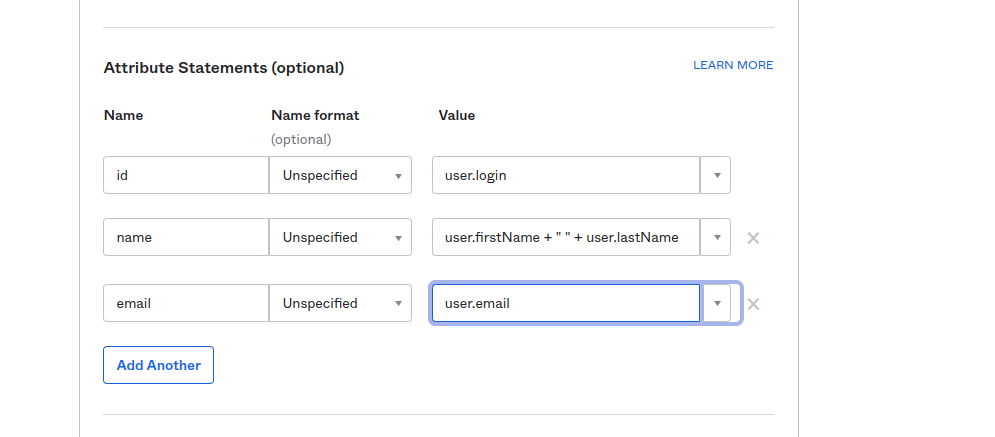Image resolution: width=995 pixels, height=437 pixels.
Task: Focus the 'id' attribute name field
Action: click(185, 175)
